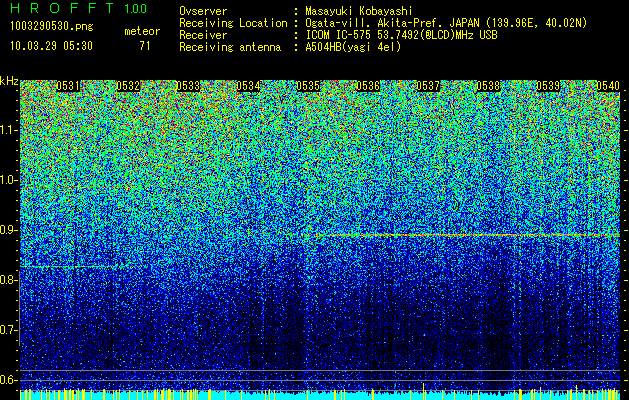
Task: Click the A504HB(yagi 4el) antenna text
Action: click(353, 47)
